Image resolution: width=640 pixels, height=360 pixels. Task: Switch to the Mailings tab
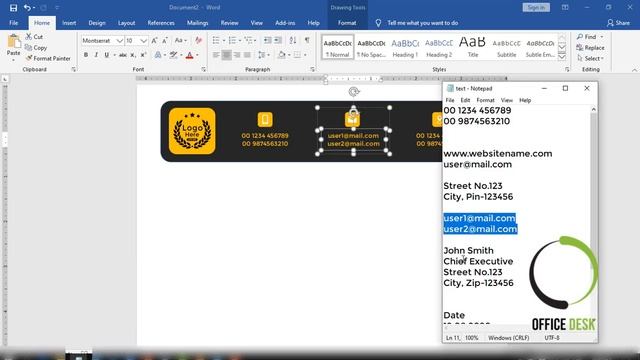point(198,23)
